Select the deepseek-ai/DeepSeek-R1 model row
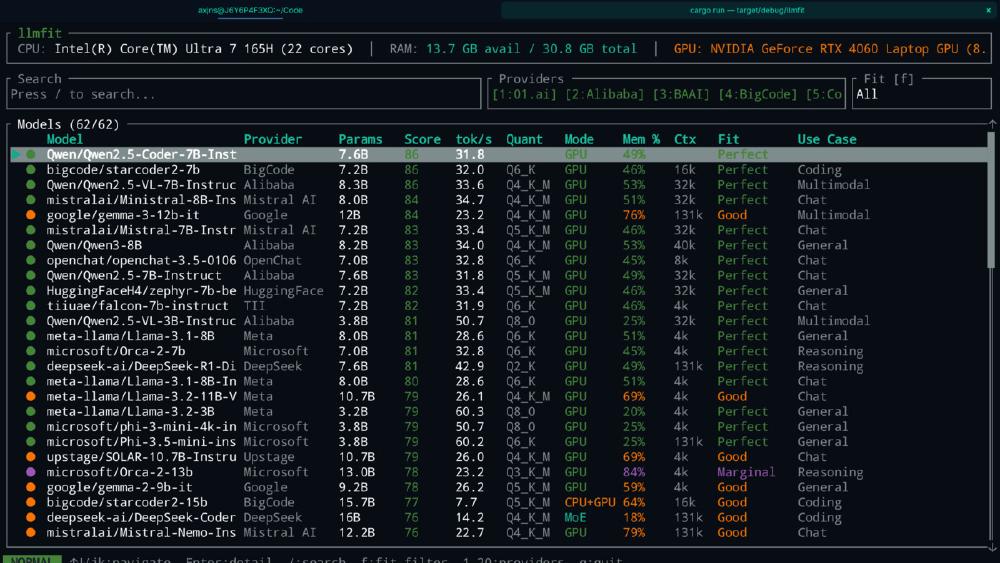 [141, 366]
